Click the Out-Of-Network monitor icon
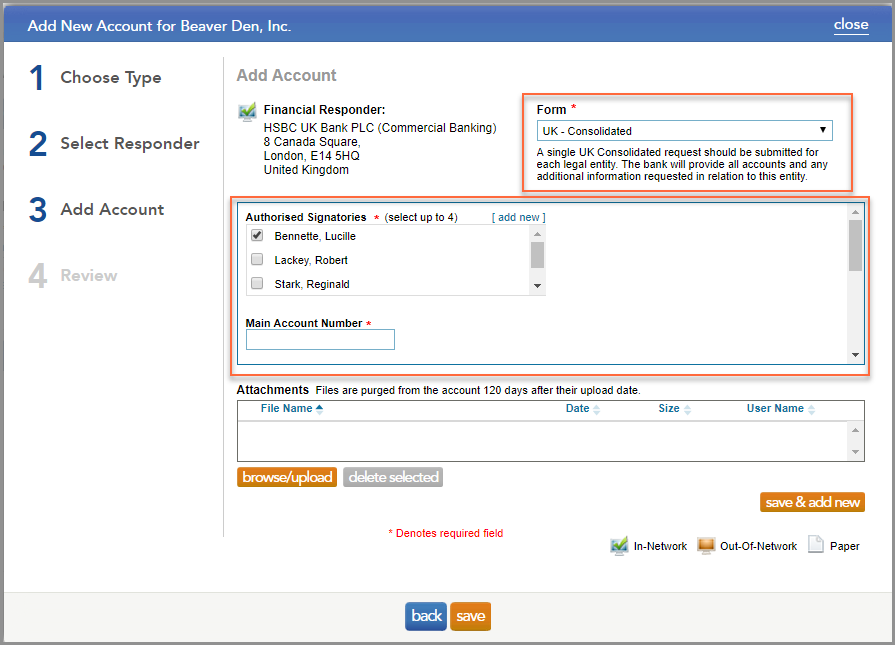Image resolution: width=895 pixels, height=645 pixels. tap(707, 545)
